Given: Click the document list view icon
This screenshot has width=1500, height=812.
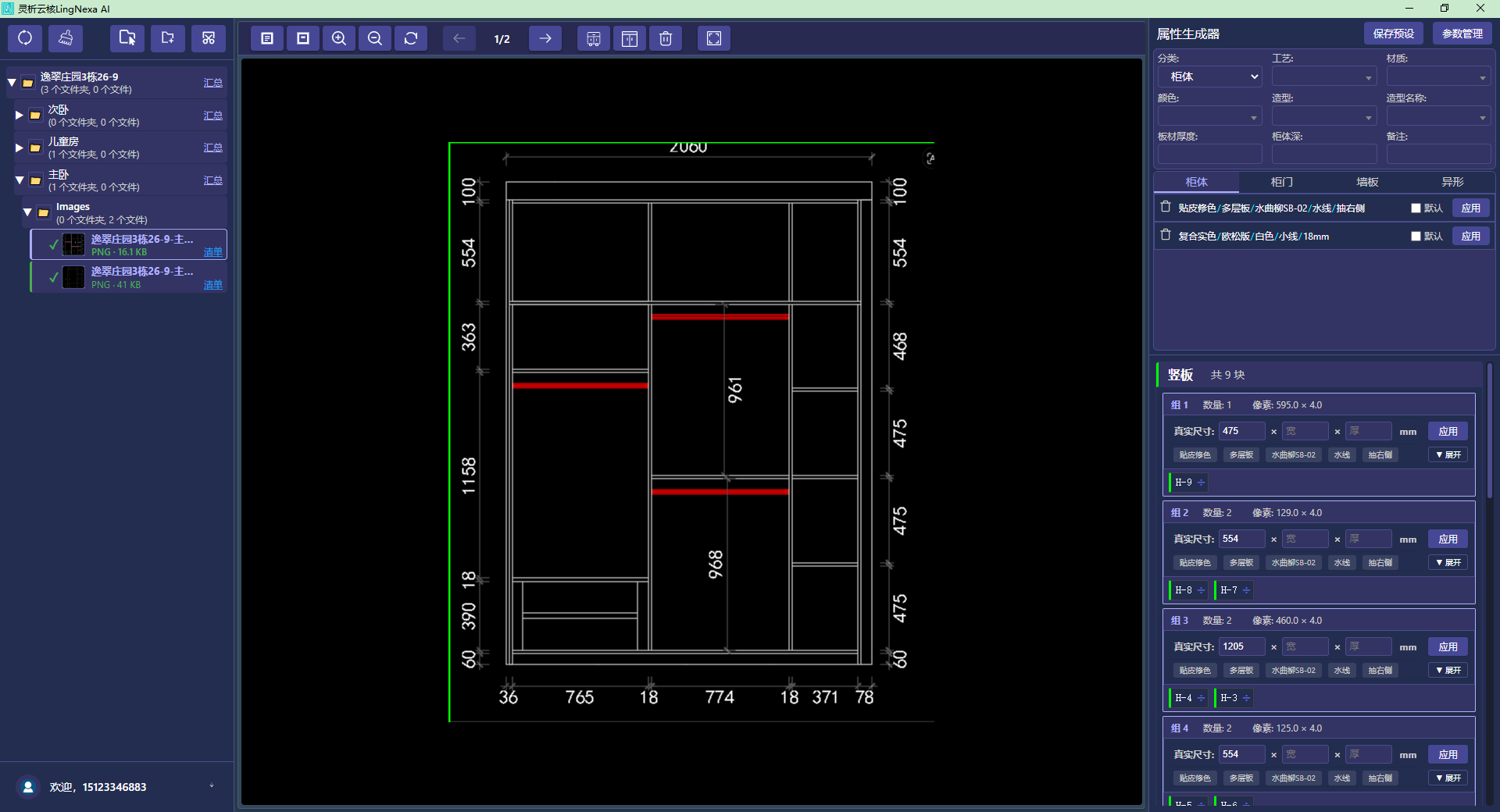Looking at the screenshot, I should click(267, 38).
